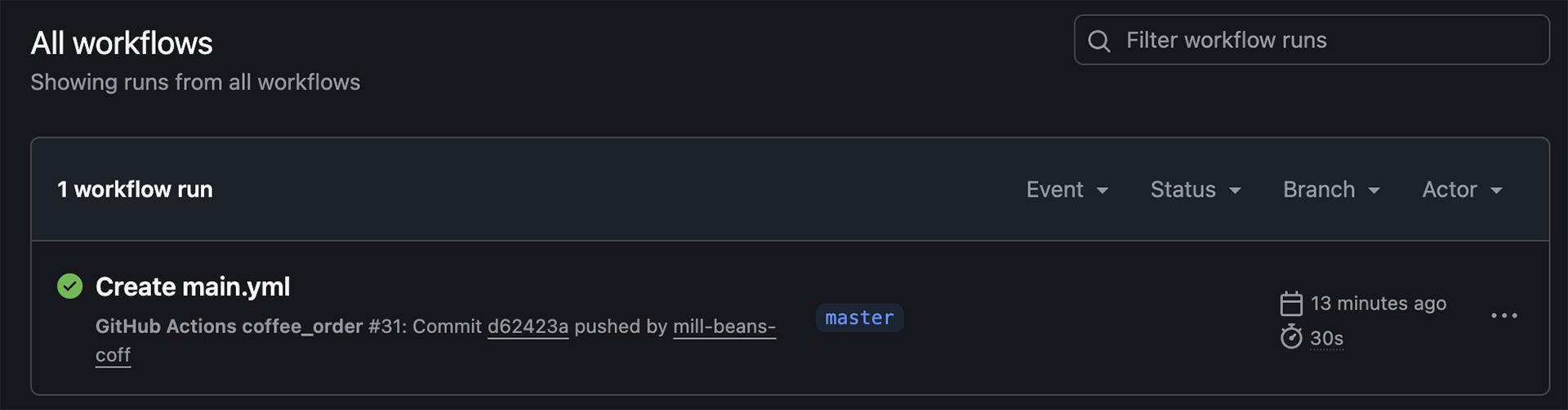Click the green success checkmark icon
This screenshot has height=410, width=1568.
coord(70,287)
